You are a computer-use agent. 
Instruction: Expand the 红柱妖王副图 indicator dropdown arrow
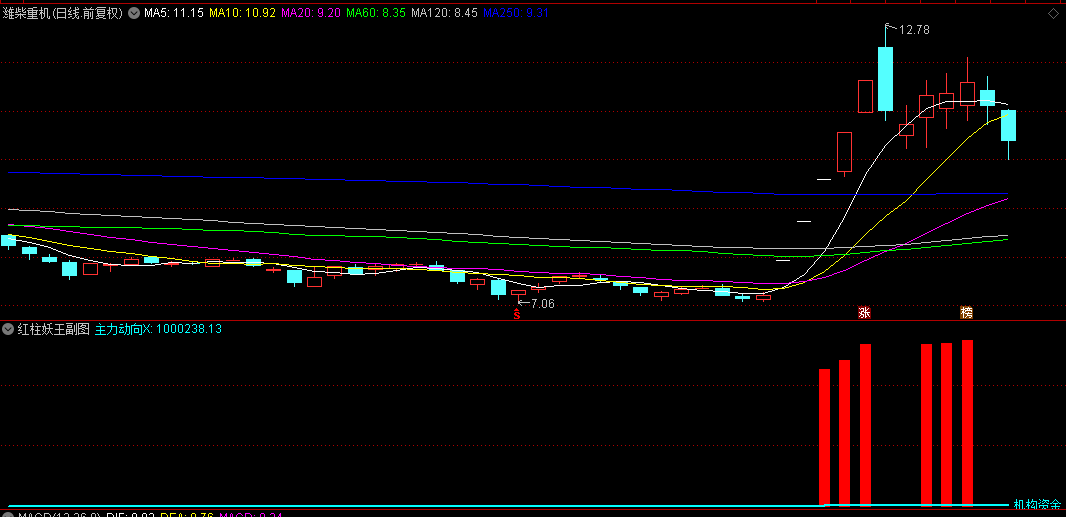(7, 329)
